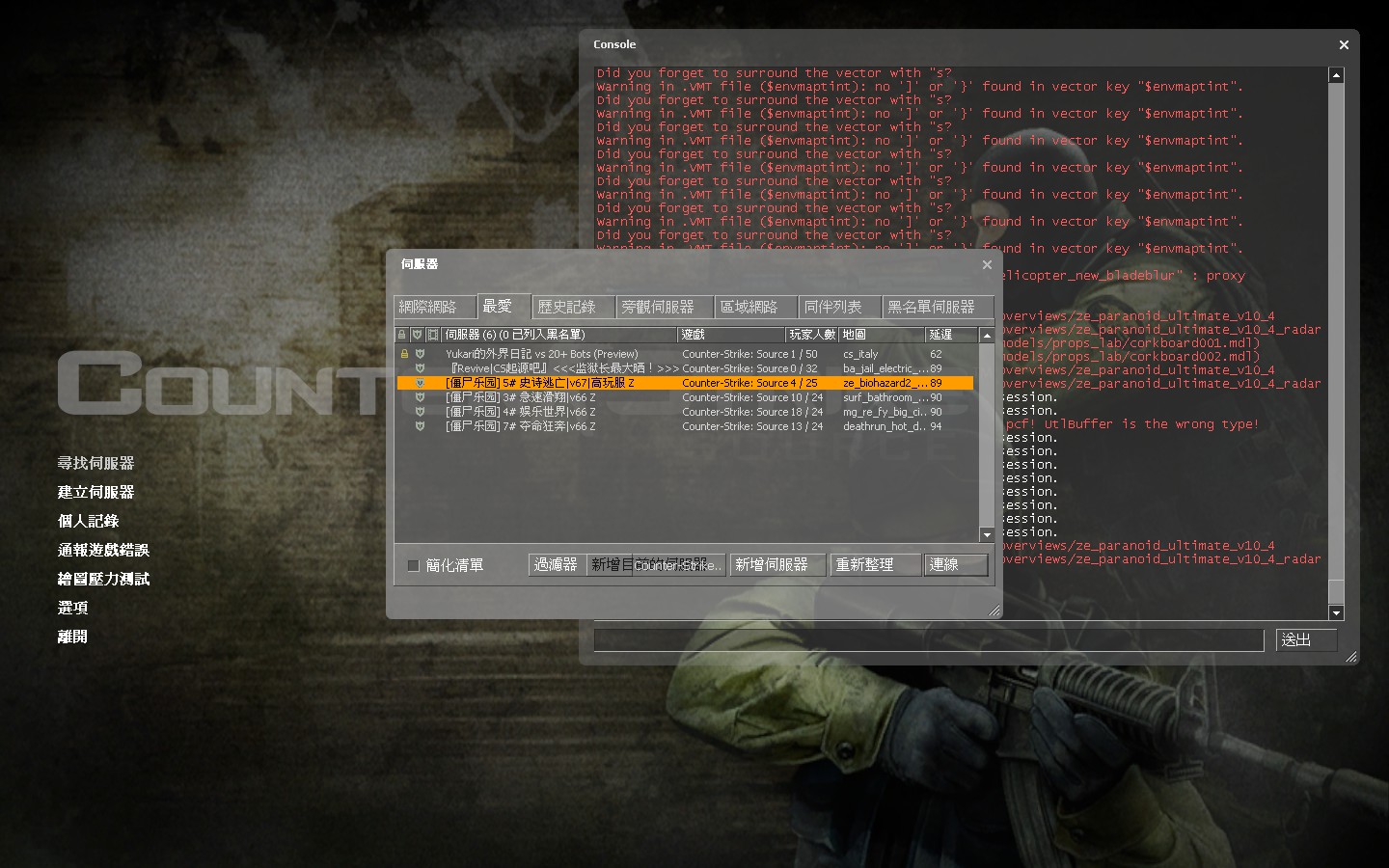This screenshot has width=1389, height=868.
Task: Click Console scrollbar down arrow
Action: point(1336,612)
